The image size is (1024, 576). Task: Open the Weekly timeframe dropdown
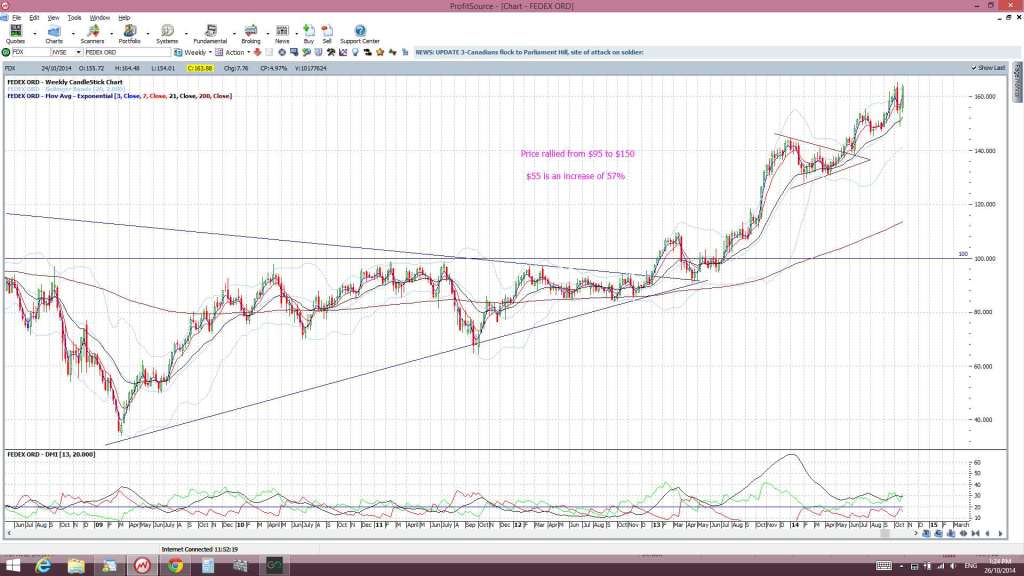pyautogui.click(x=210, y=52)
